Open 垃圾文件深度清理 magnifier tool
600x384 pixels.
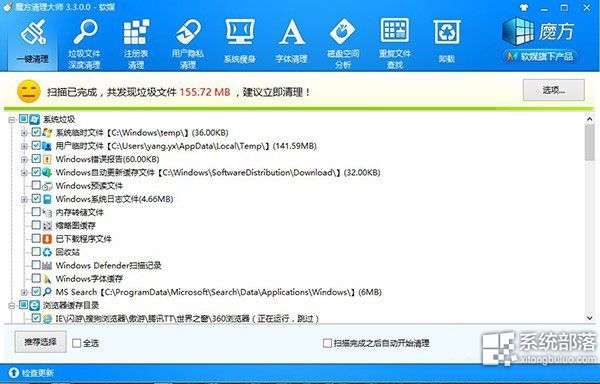[84, 43]
